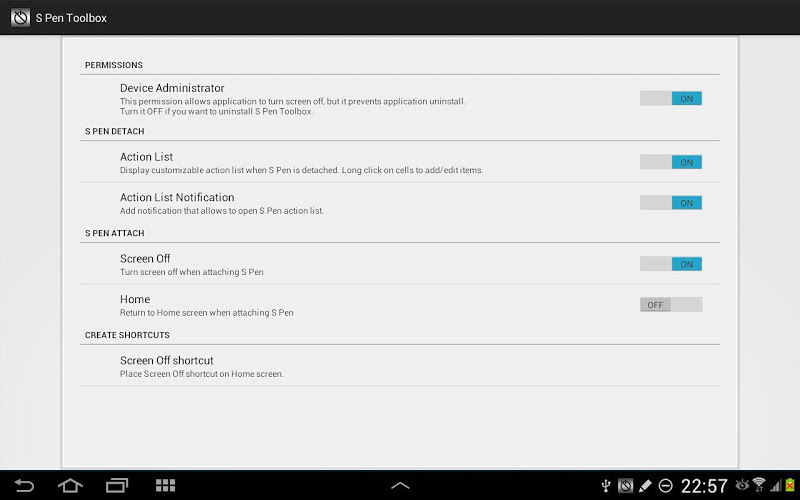Disable the Action List toggle
800x500 pixels.
[671, 162]
